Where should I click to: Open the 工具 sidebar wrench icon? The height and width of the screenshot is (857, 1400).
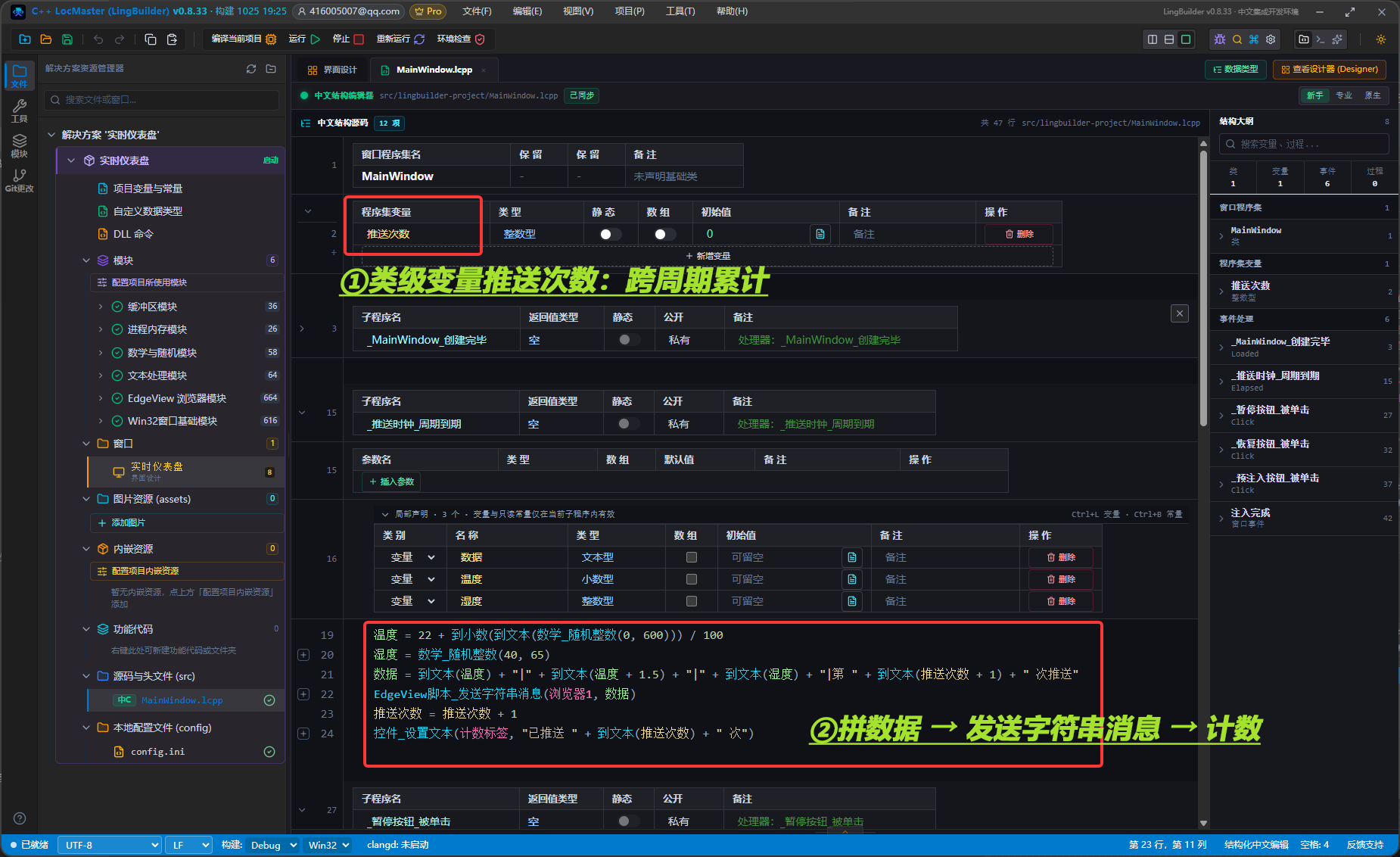pos(20,111)
